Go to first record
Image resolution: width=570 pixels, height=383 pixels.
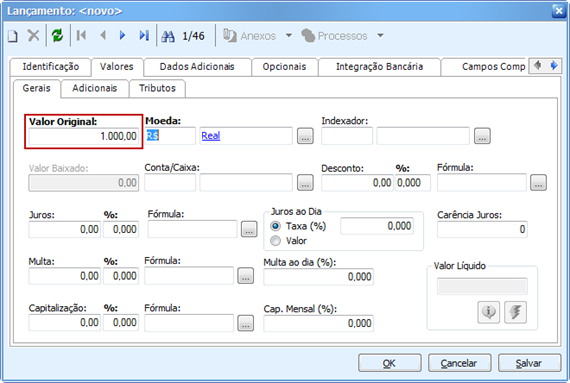coord(81,36)
